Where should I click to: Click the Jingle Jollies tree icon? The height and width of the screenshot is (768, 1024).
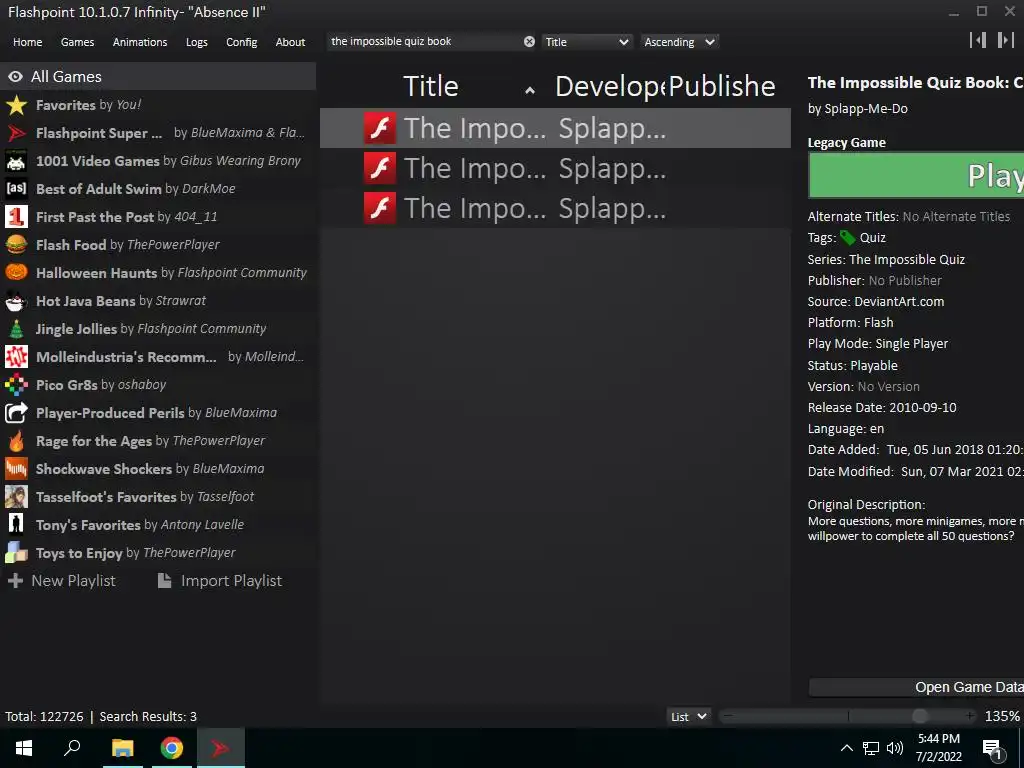point(16,329)
